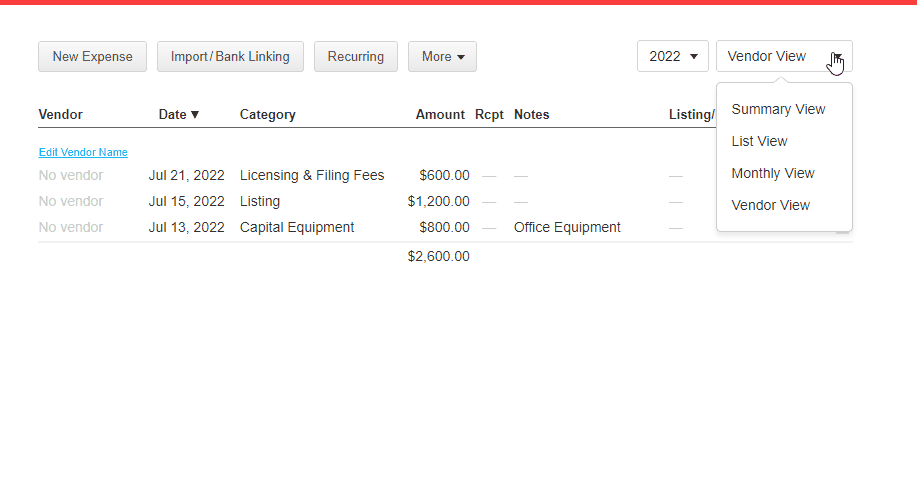
Task: Sort by the Vendor column header
Action: pyautogui.click(x=60, y=115)
